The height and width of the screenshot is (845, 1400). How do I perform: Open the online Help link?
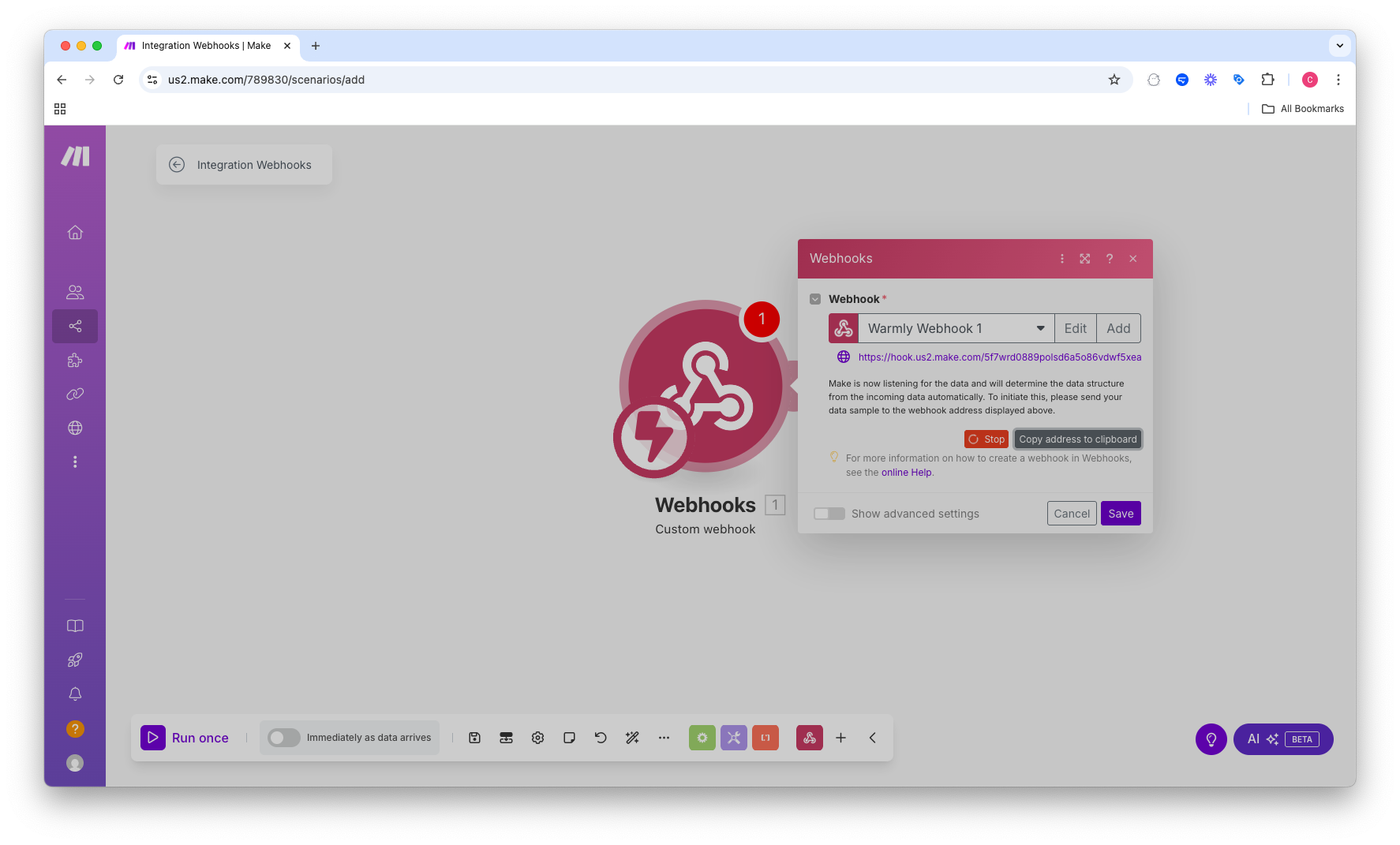(906, 473)
